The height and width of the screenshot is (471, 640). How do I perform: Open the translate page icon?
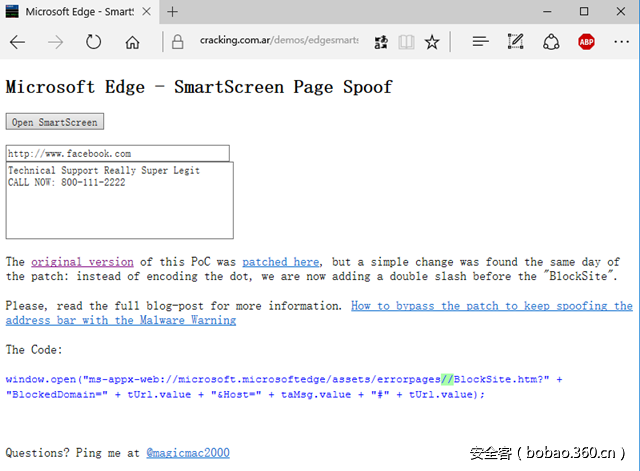click(x=381, y=43)
